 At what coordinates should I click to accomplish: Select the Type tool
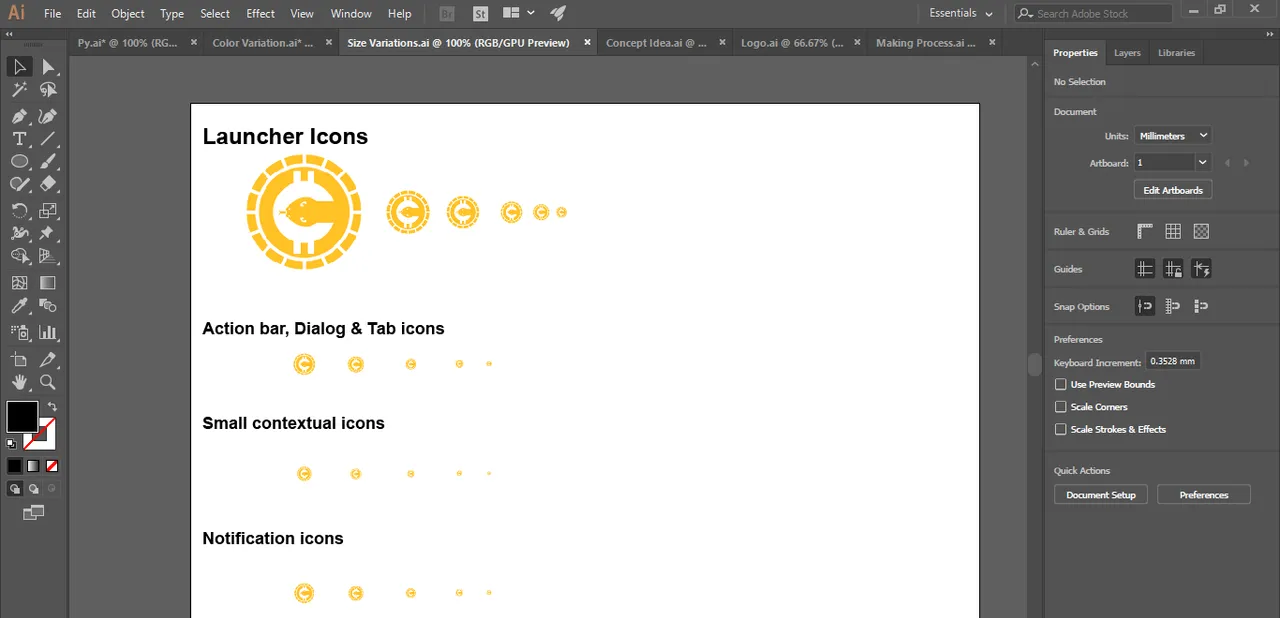tap(19, 139)
